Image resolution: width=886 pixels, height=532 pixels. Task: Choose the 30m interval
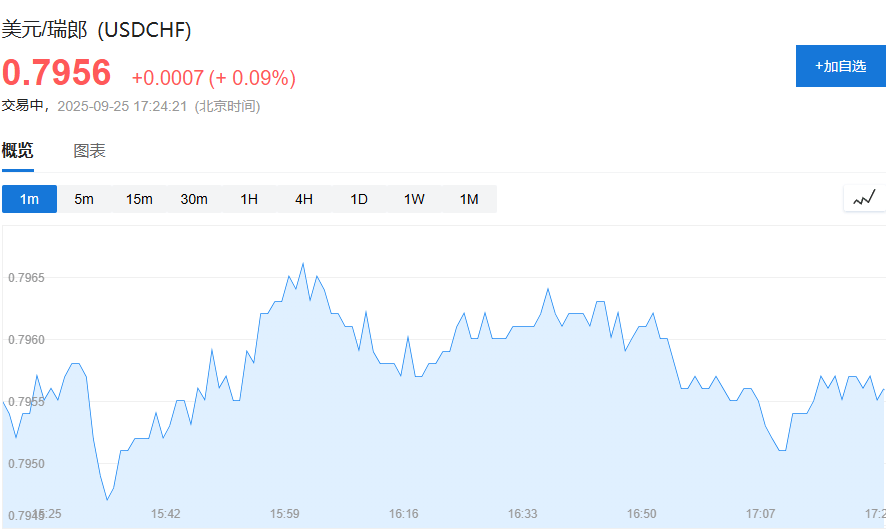tap(194, 199)
